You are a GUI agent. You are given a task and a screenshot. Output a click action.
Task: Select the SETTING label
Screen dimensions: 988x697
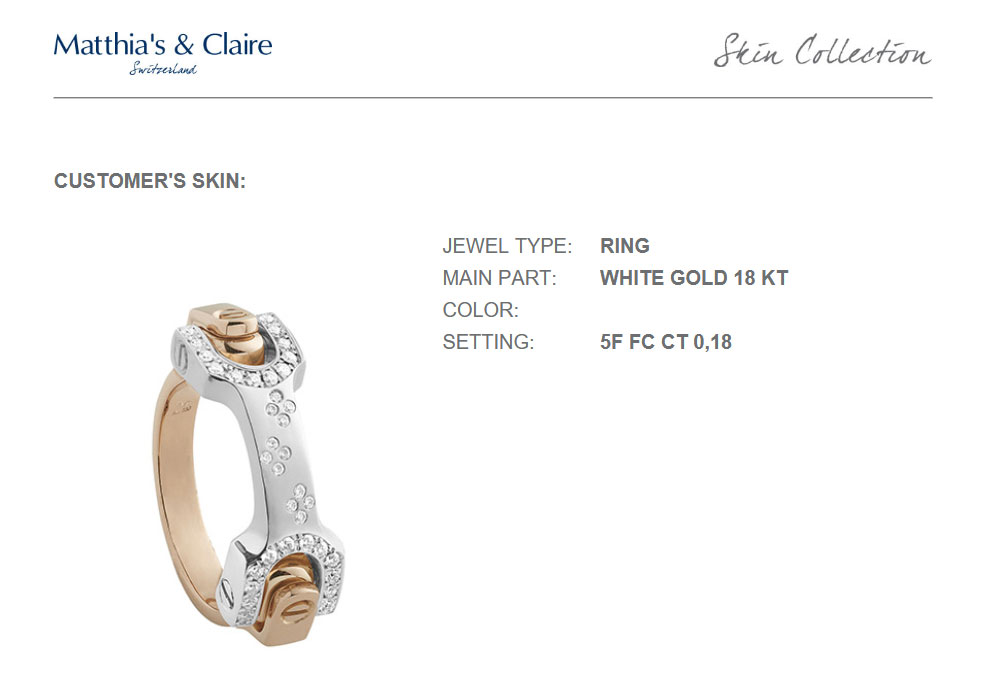(x=488, y=342)
